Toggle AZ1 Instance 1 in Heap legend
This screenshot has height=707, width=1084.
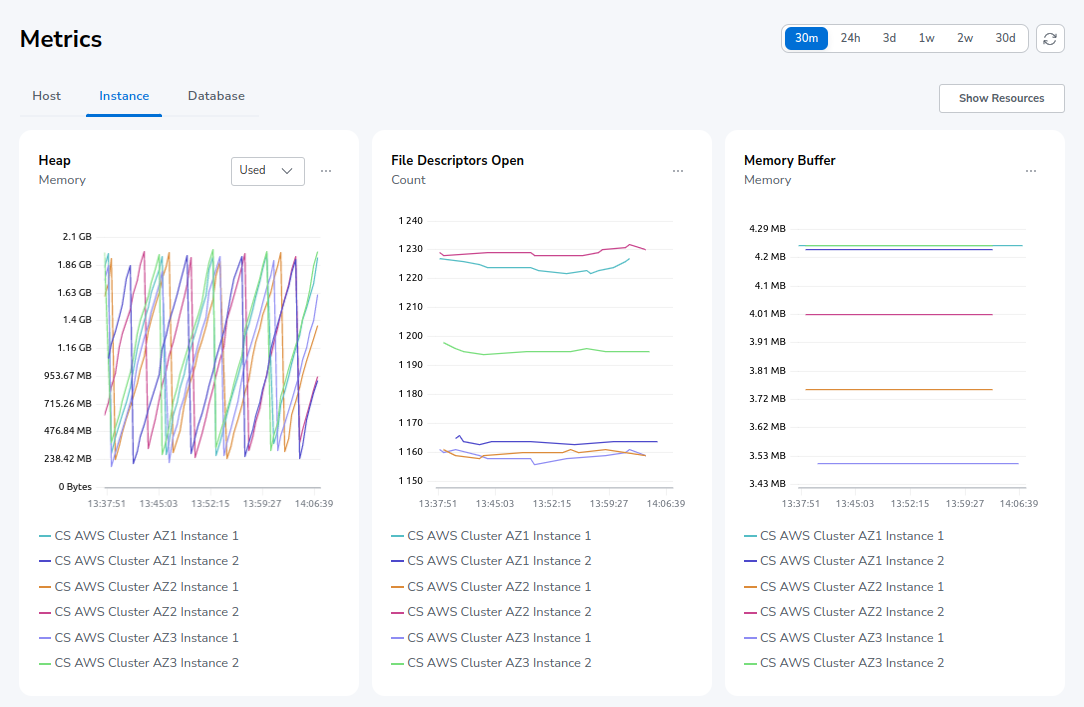[x=146, y=536]
